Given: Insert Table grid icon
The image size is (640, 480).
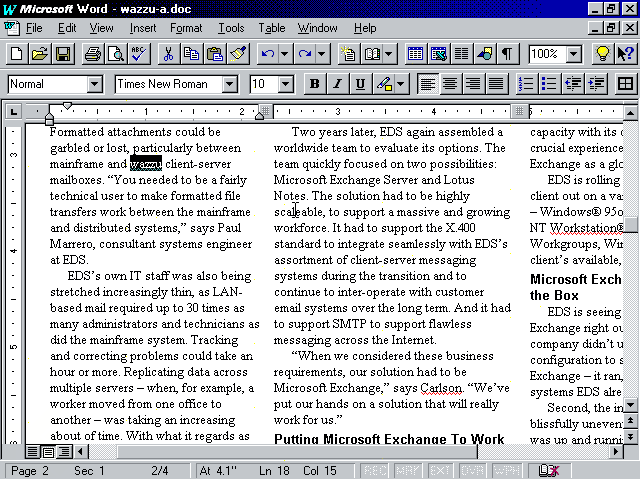Looking at the screenshot, I should pos(415,54).
